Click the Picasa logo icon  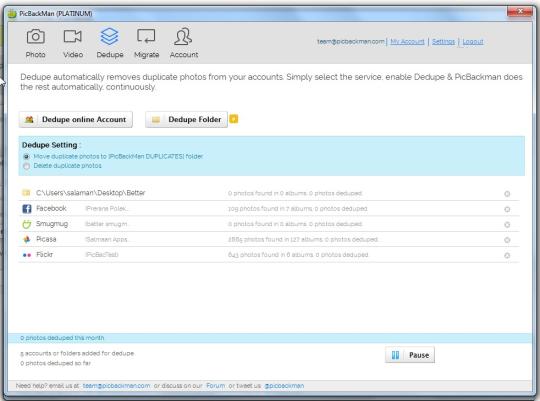point(27,239)
